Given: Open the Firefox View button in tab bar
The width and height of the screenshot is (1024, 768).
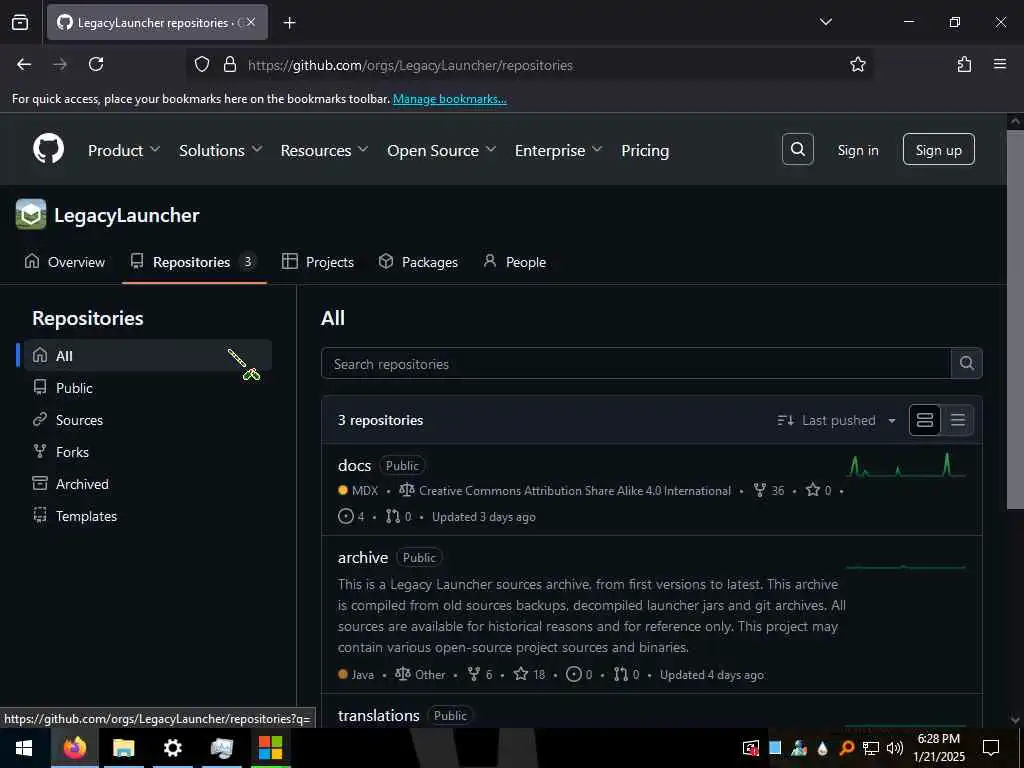Looking at the screenshot, I should 20,22.
